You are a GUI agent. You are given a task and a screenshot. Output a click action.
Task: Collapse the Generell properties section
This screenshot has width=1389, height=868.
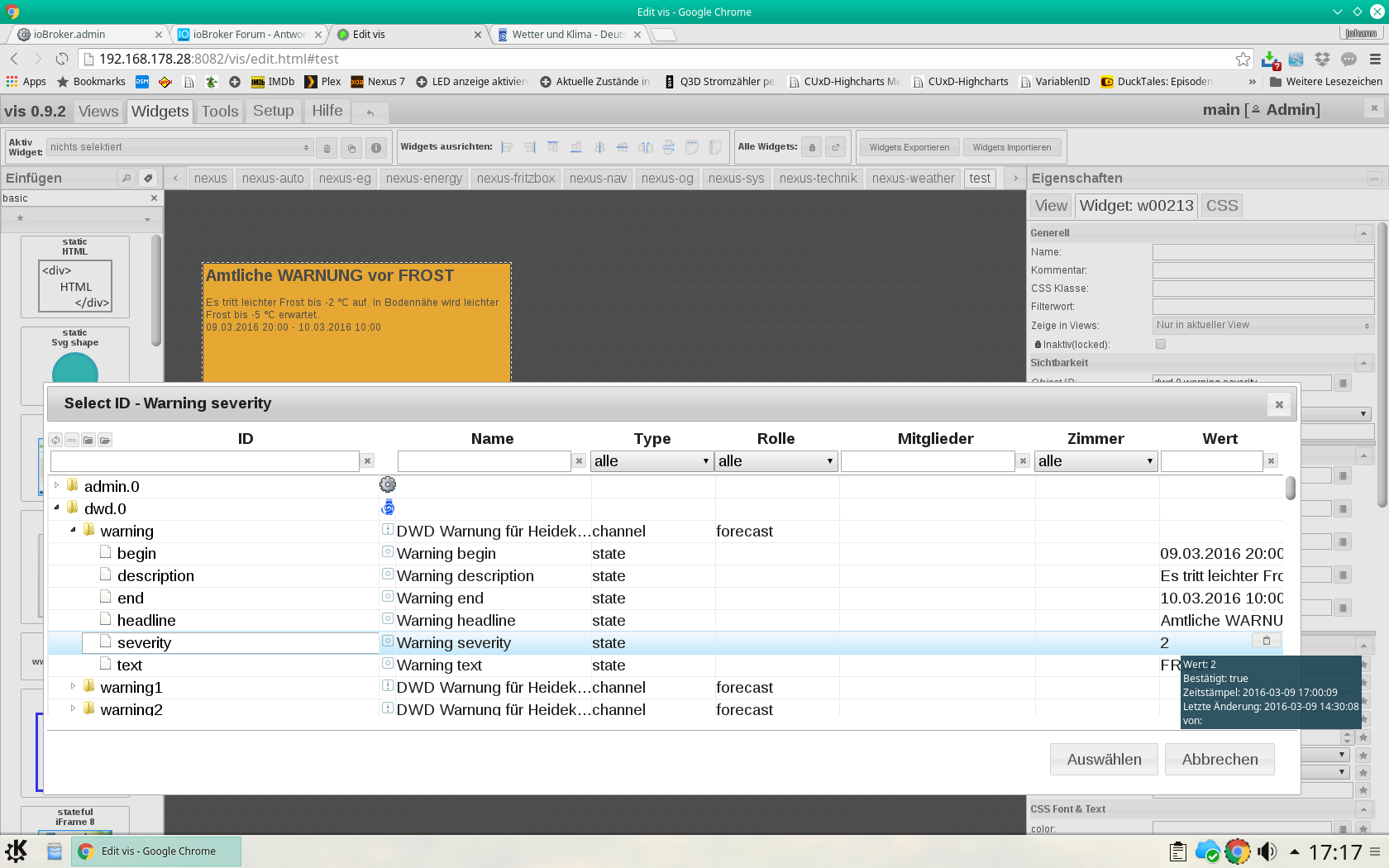1364,233
